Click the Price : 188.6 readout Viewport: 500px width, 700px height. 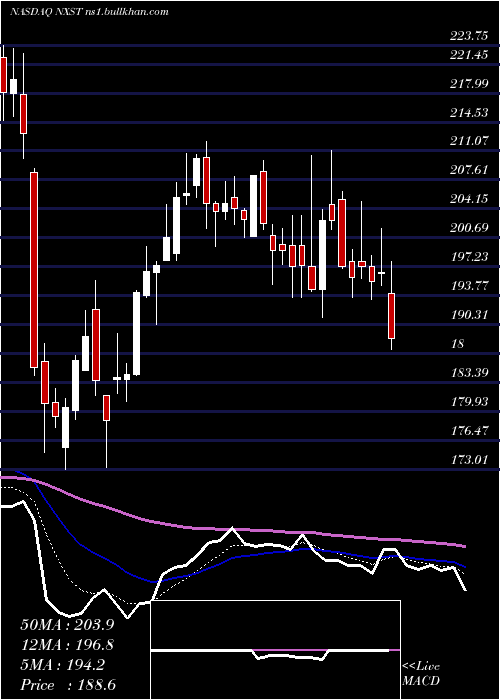click(x=68, y=685)
